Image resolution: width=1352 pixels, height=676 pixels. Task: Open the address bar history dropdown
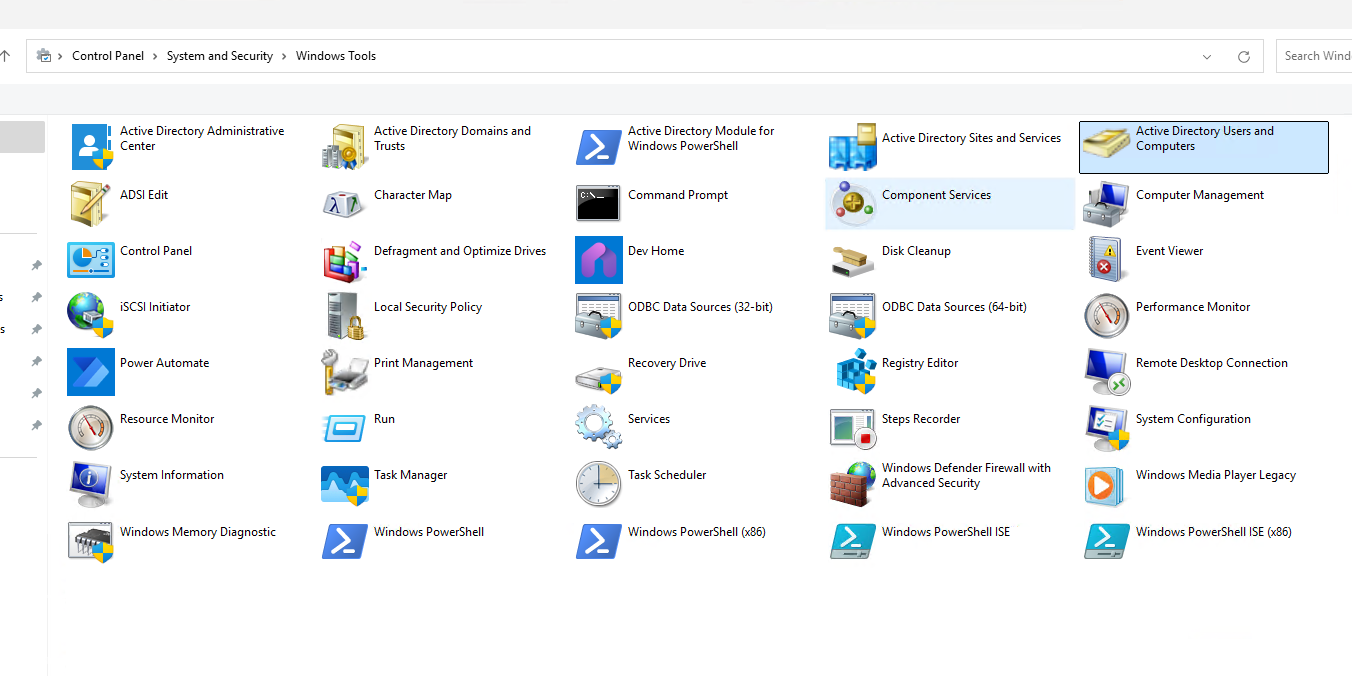click(x=1207, y=56)
